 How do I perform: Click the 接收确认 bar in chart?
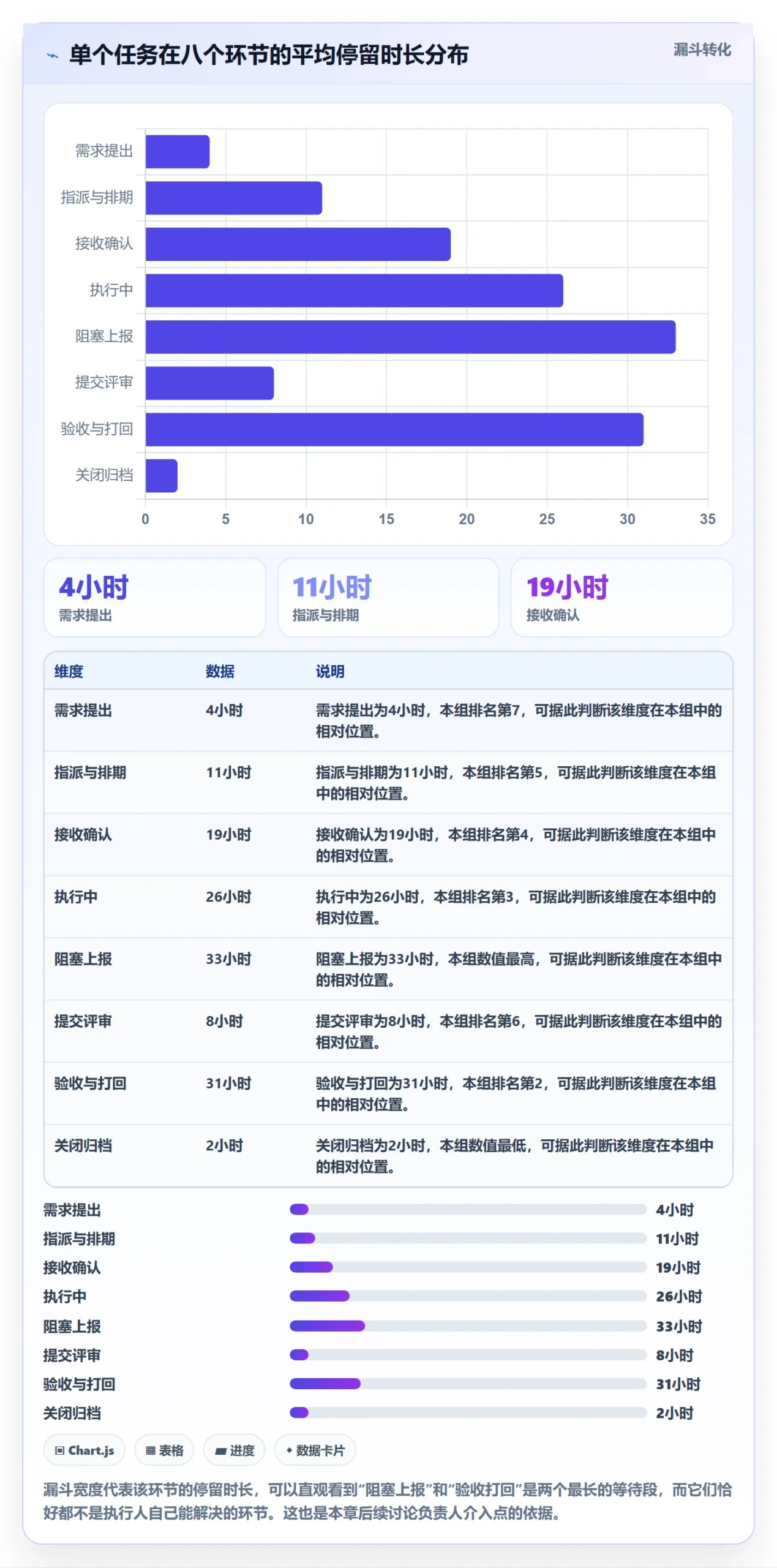coord(298,244)
